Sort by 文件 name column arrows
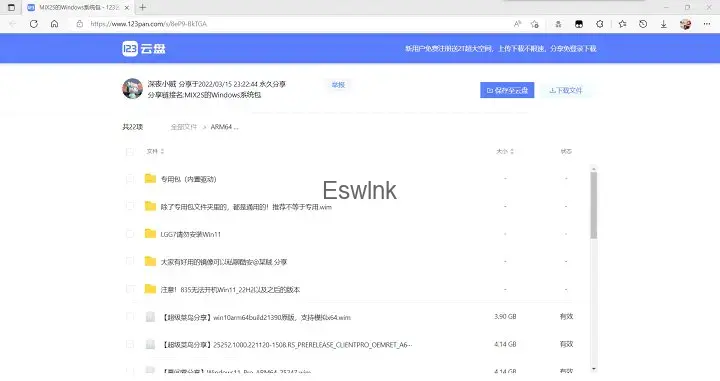The image size is (720, 381). [162, 151]
